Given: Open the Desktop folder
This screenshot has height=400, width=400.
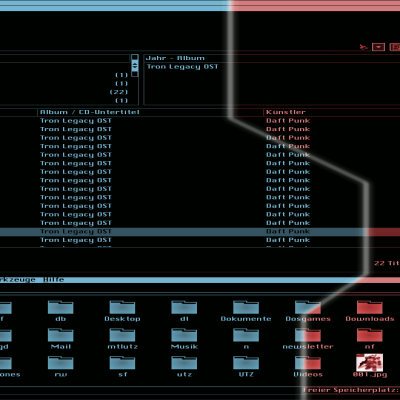Looking at the screenshot, I should coord(122,311).
